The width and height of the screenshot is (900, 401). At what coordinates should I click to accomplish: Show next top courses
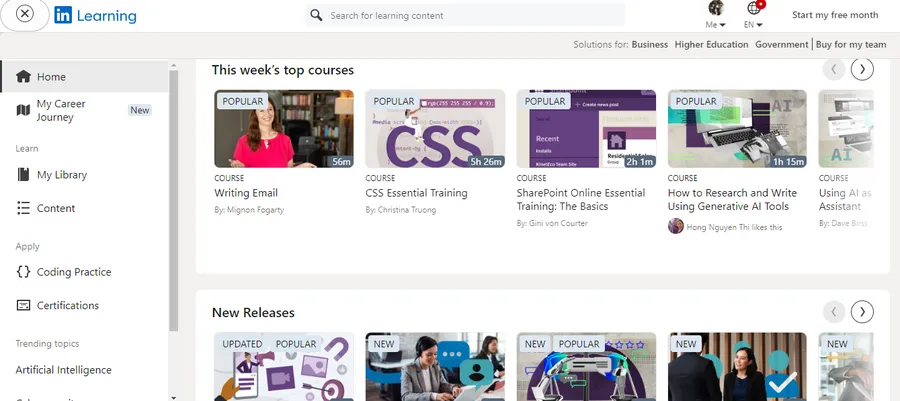862,69
